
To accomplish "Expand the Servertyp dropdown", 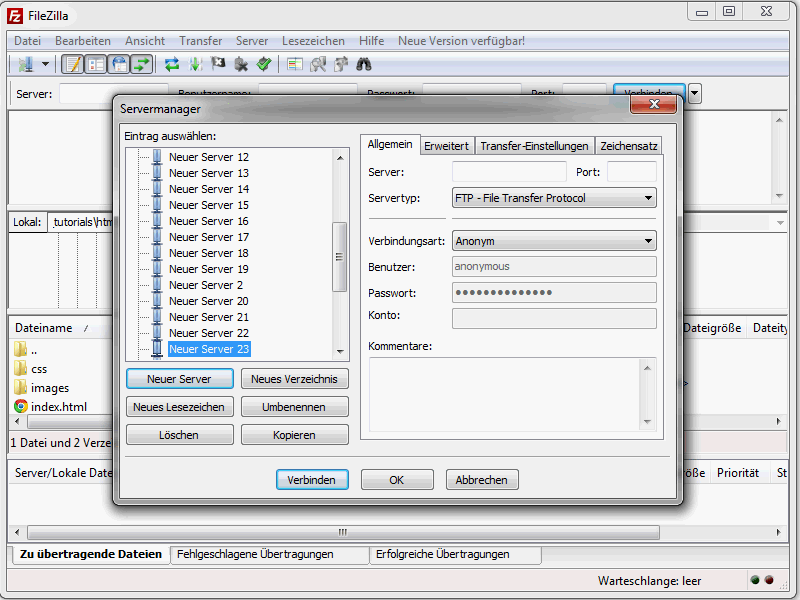I will (554, 198).
